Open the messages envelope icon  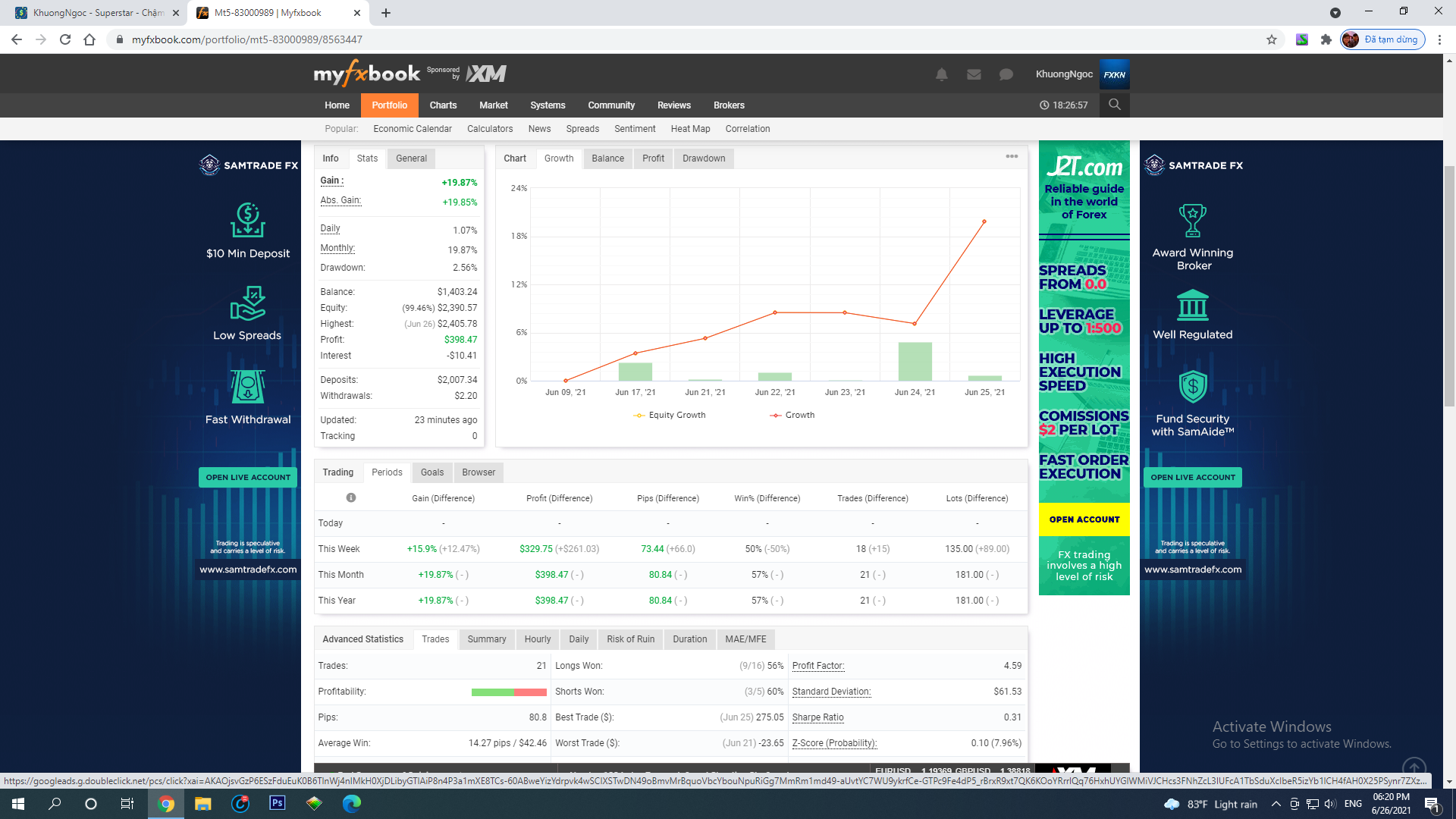tap(974, 74)
